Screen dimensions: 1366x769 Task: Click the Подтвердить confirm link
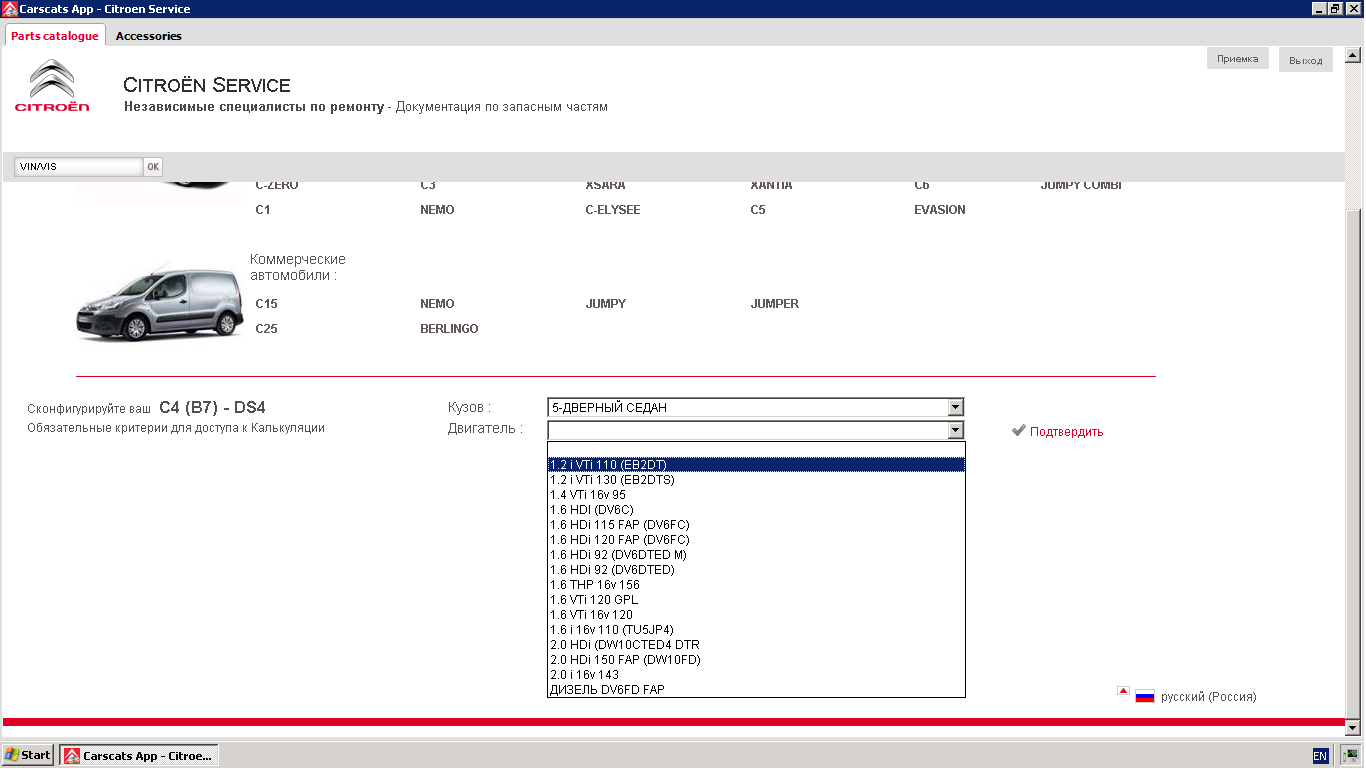point(1066,432)
